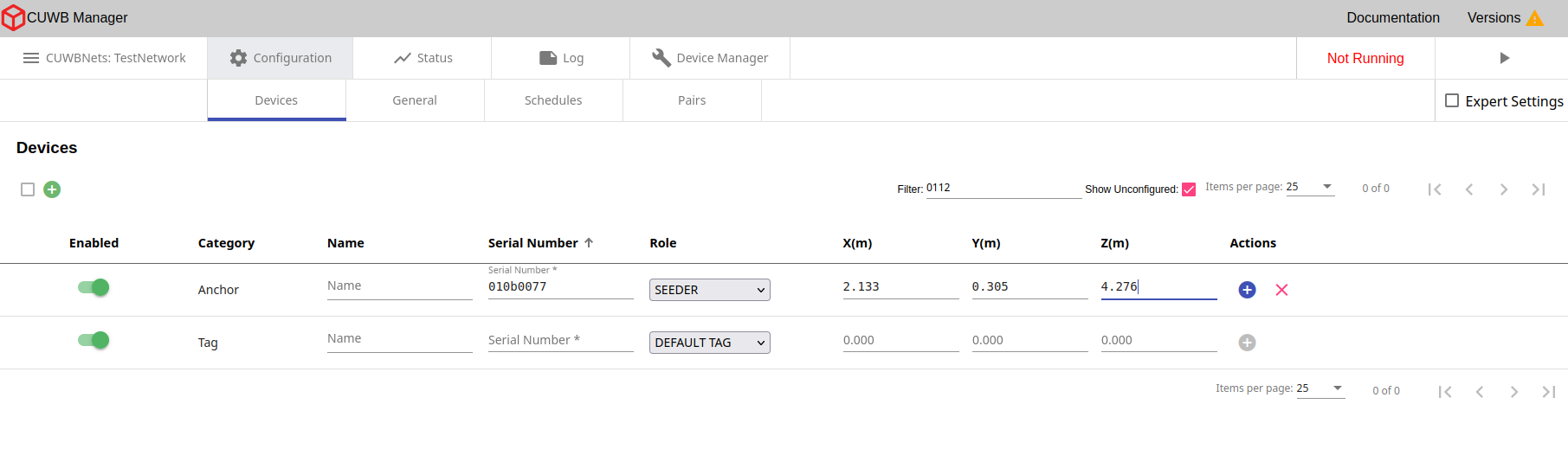Click the Anchor row Name field
This screenshot has width=1568, height=449.
pyautogui.click(x=399, y=286)
